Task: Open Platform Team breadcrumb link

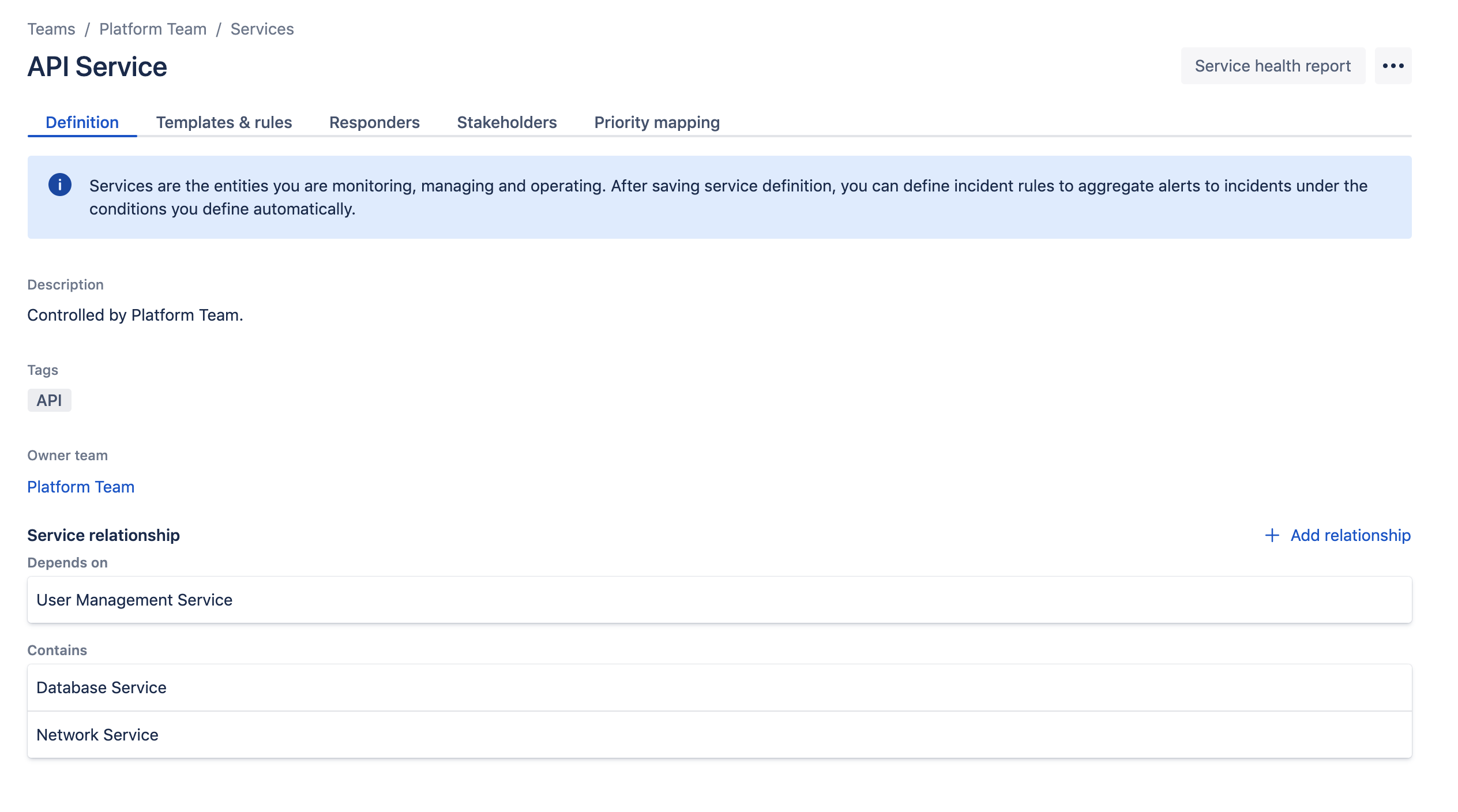Action: pyautogui.click(x=153, y=29)
